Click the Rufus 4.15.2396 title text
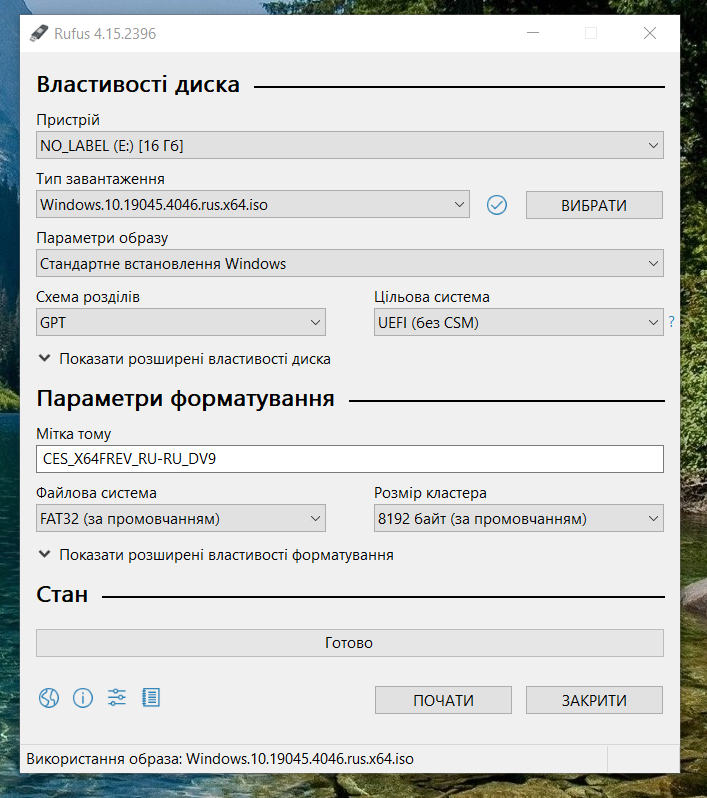 105,34
